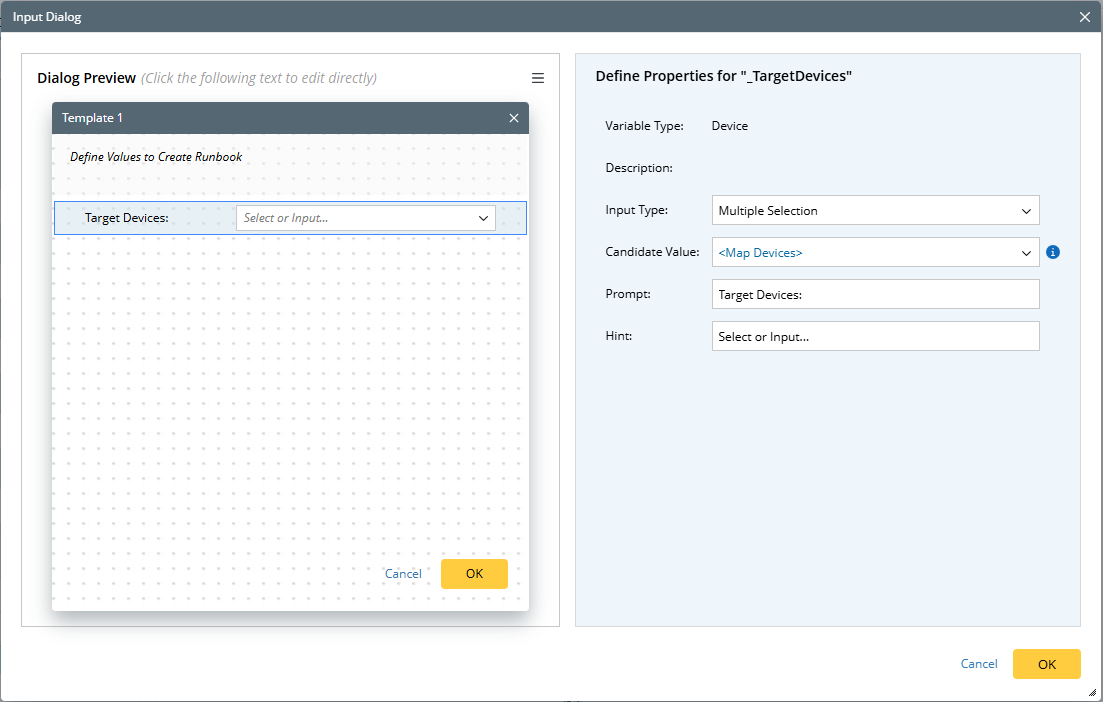This screenshot has height=702, width=1103.
Task: Click Cancel link in Template 1 preview
Action: point(403,574)
